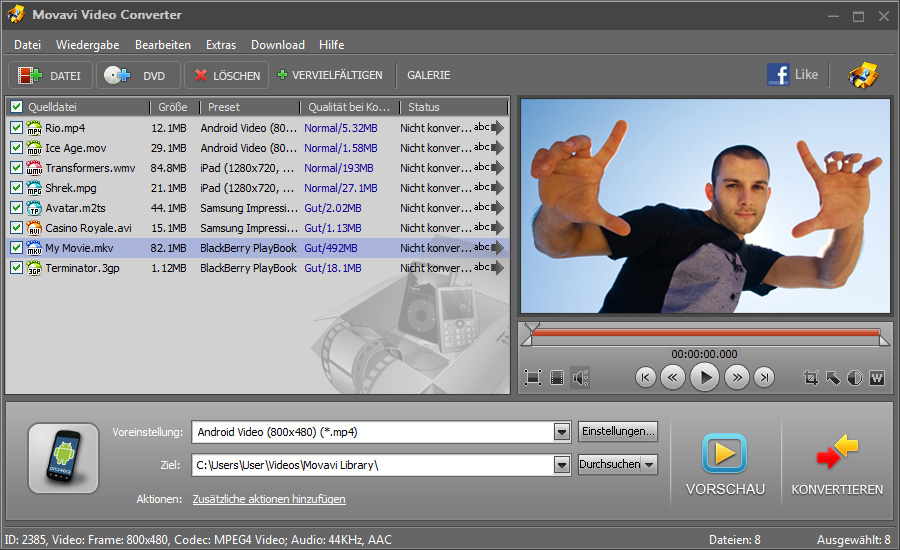The width and height of the screenshot is (900, 550).
Task: Open the watermark tool icon
Action: pyautogui.click(x=877, y=377)
